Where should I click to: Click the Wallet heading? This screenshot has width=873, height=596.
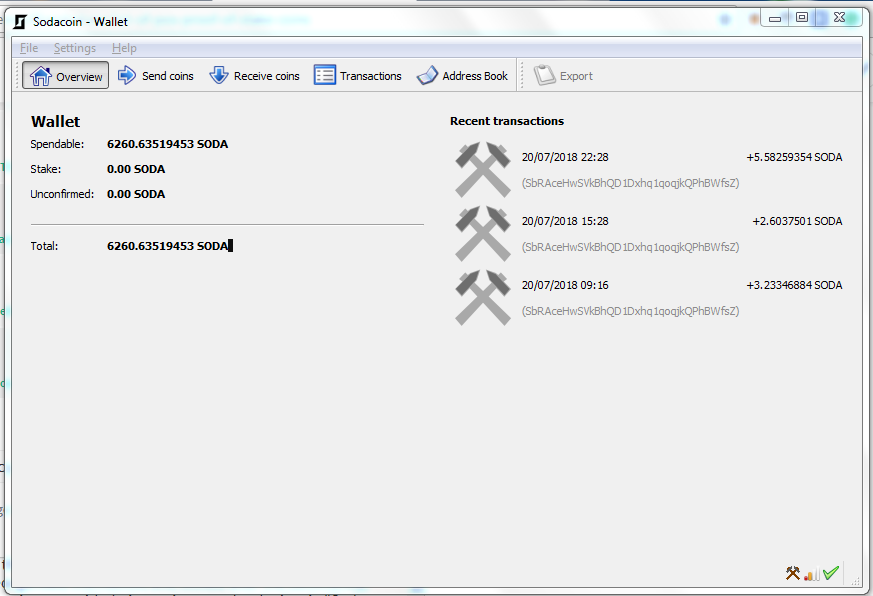[56, 121]
